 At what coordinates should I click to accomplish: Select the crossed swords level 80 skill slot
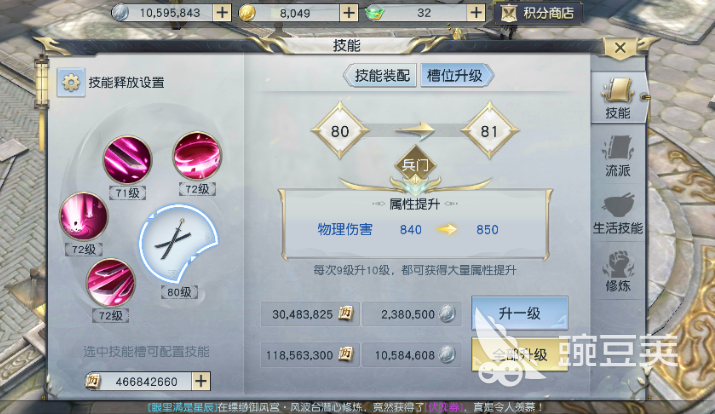point(178,244)
